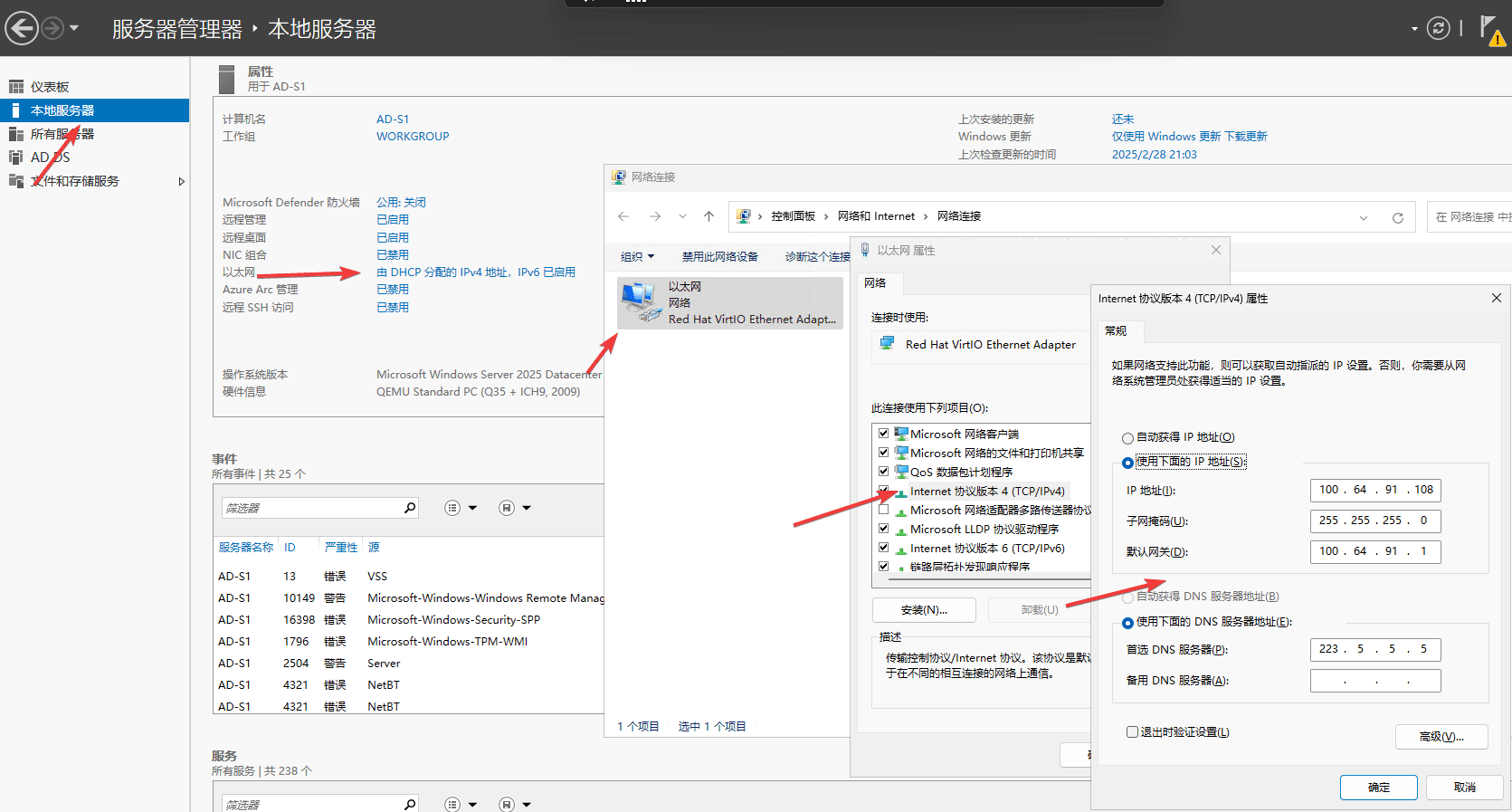Enable 退出时验证设置 checkbox
The width and height of the screenshot is (1512, 812).
tap(1132, 732)
